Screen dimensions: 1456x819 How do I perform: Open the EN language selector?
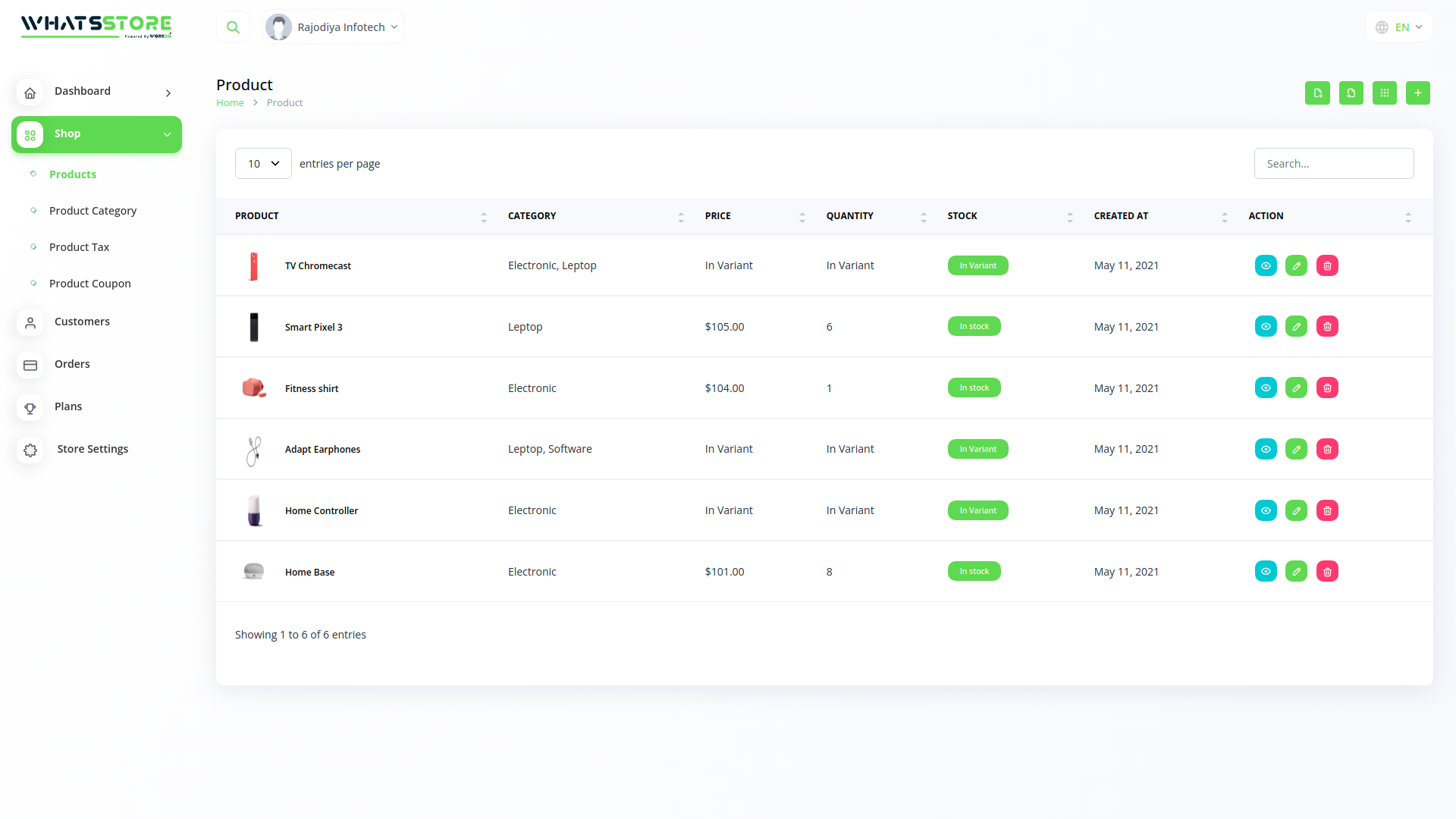(x=1398, y=27)
